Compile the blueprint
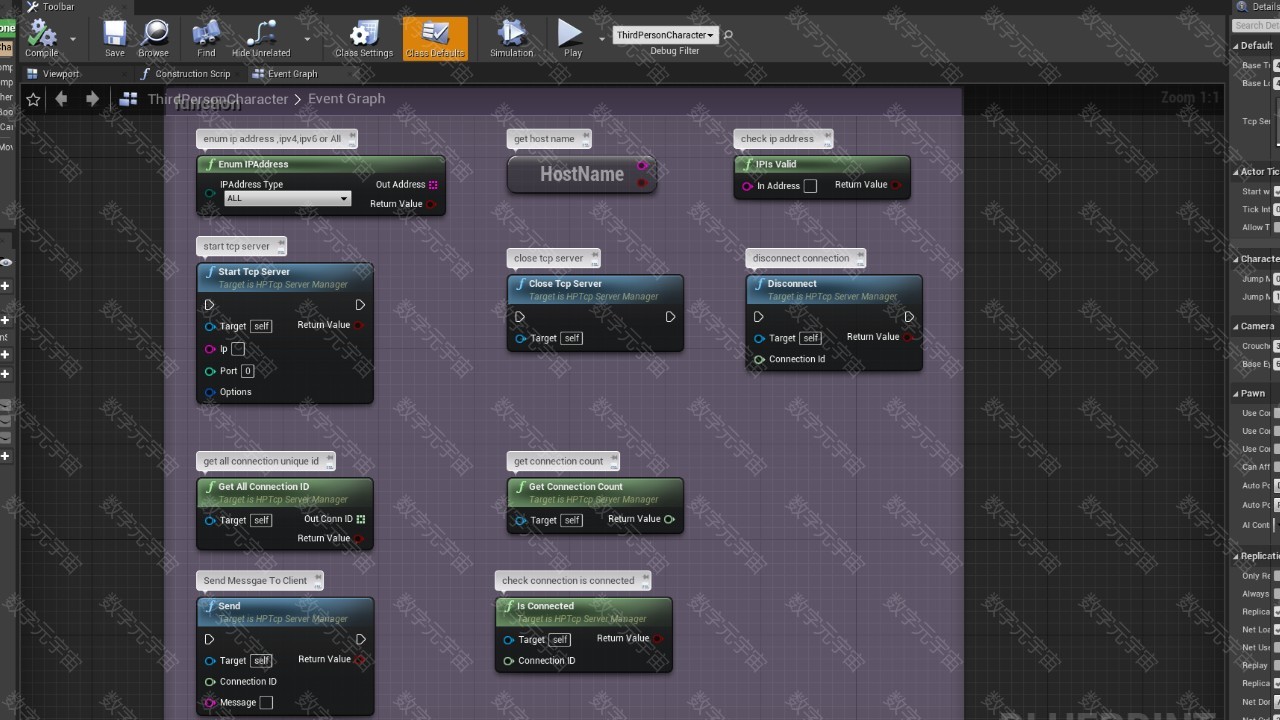1280x720 pixels. tap(42, 39)
